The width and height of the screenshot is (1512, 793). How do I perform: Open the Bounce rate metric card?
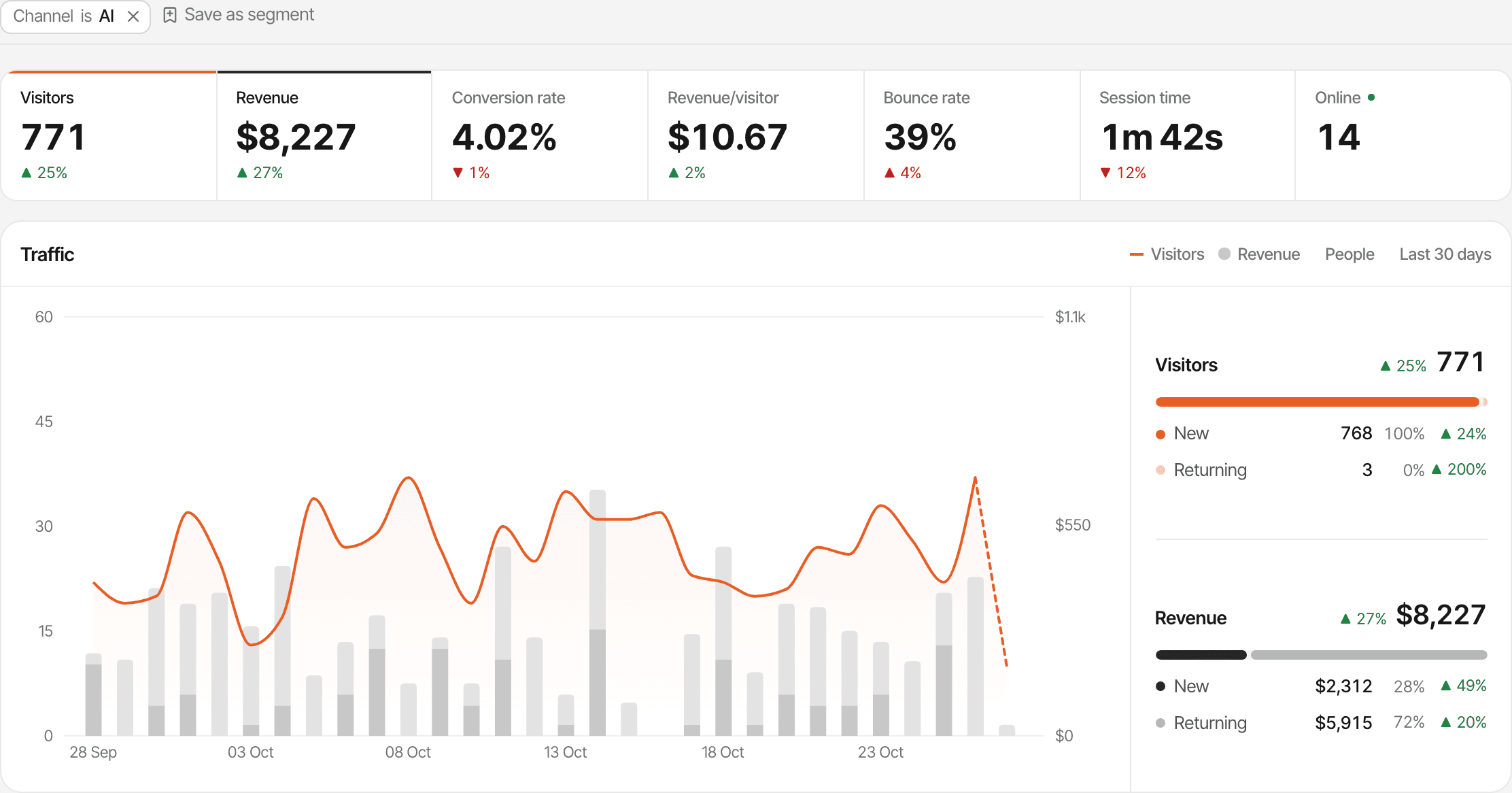point(972,135)
